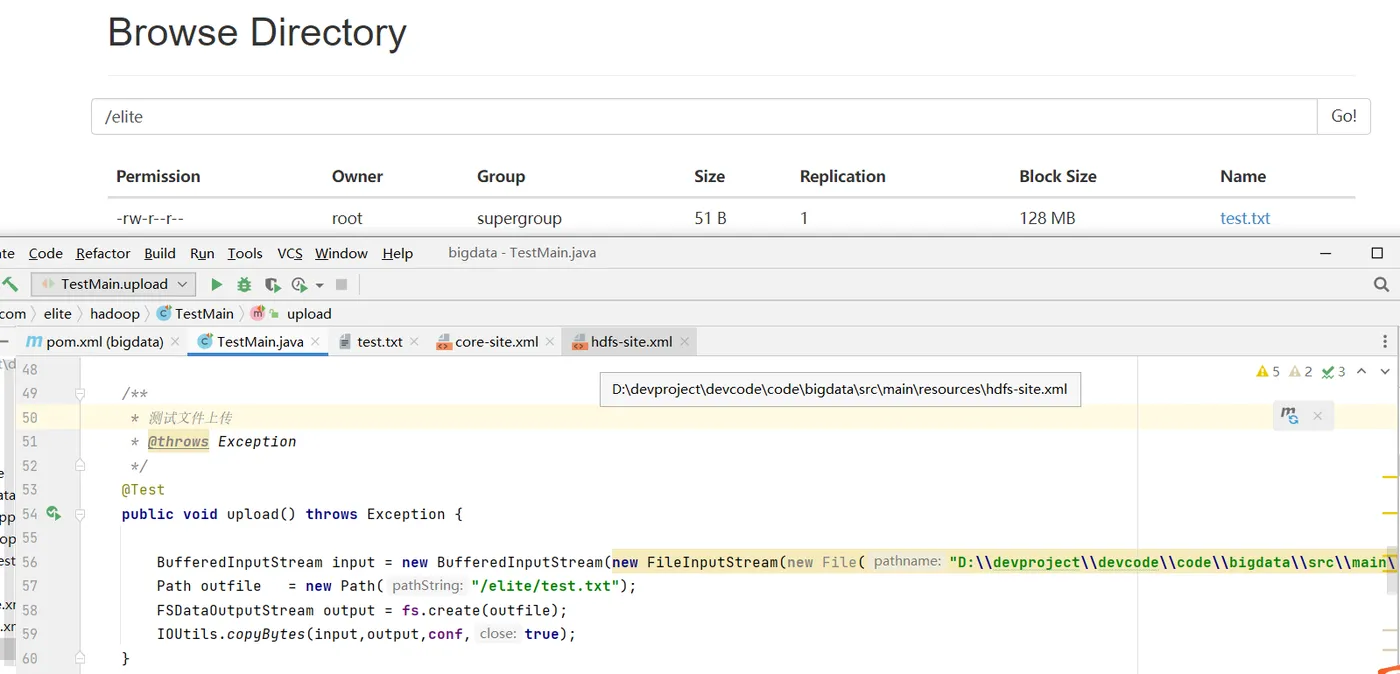Open Search Everywhere magnifier icon
The image size is (1400, 674).
click(1381, 284)
